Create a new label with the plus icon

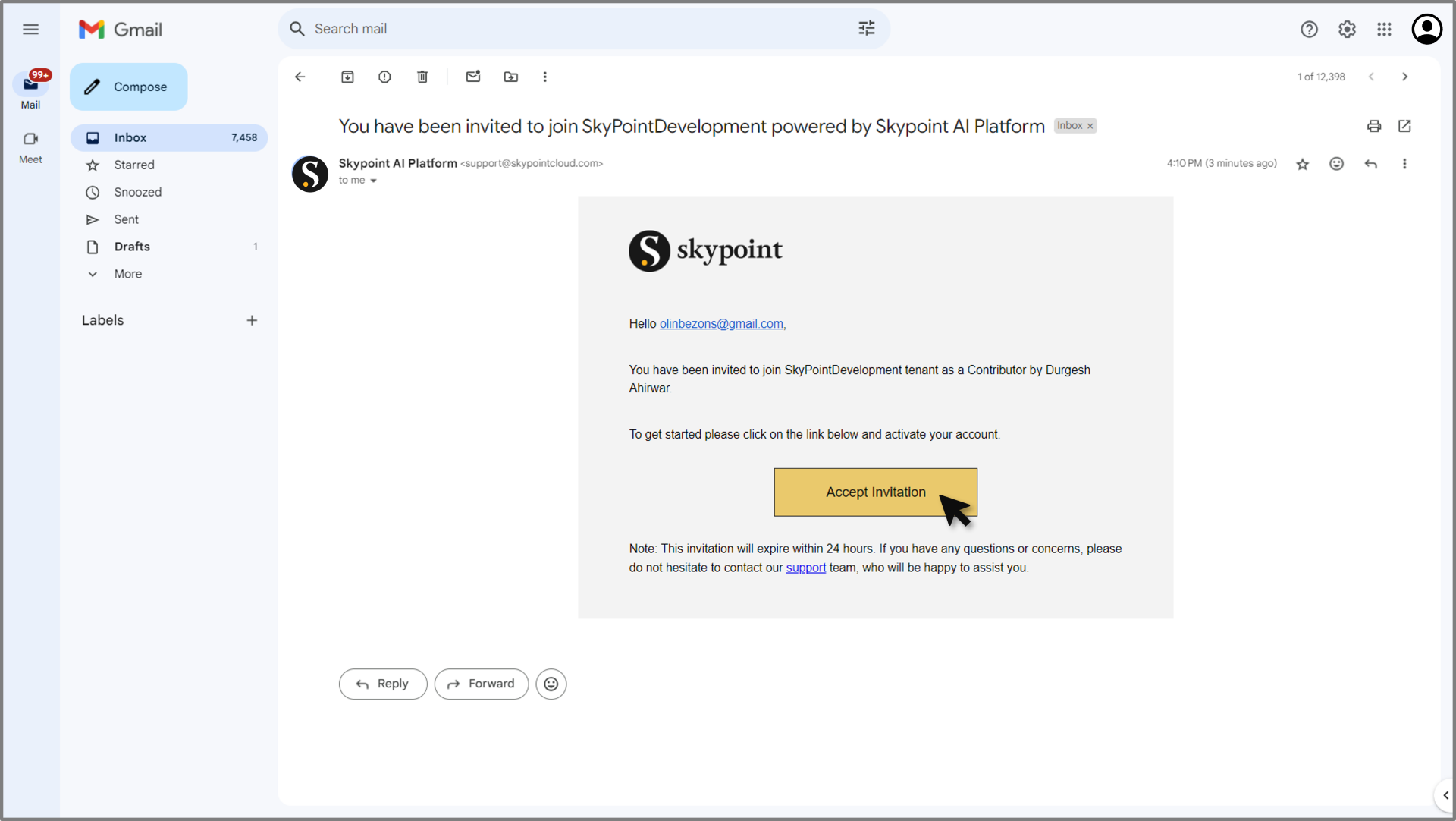pos(252,320)
